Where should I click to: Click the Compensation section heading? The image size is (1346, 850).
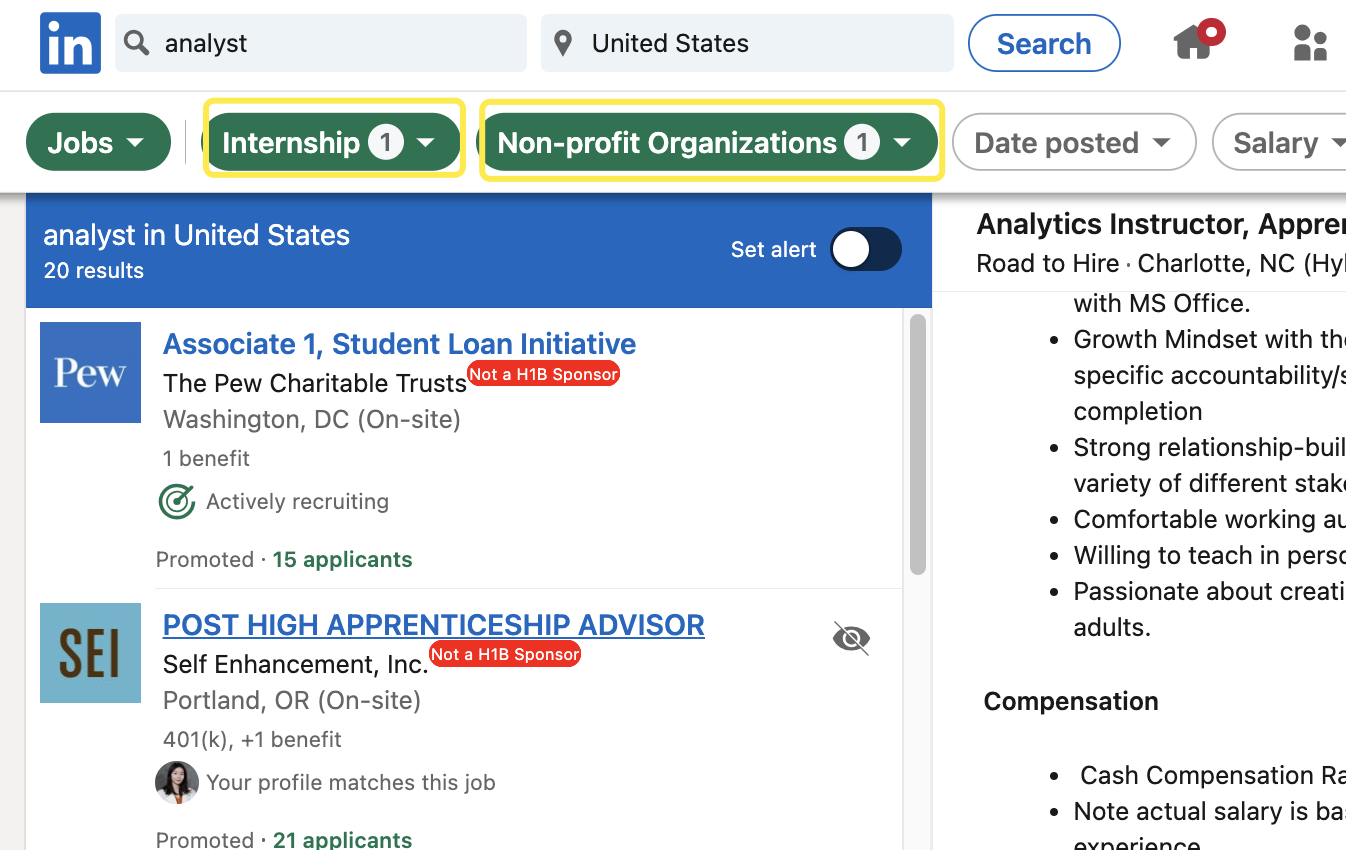pos(1071,701)
